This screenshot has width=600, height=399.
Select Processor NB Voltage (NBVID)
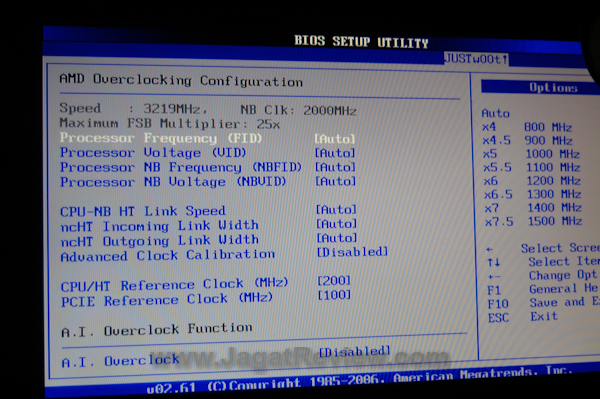[x=173, y=181]
